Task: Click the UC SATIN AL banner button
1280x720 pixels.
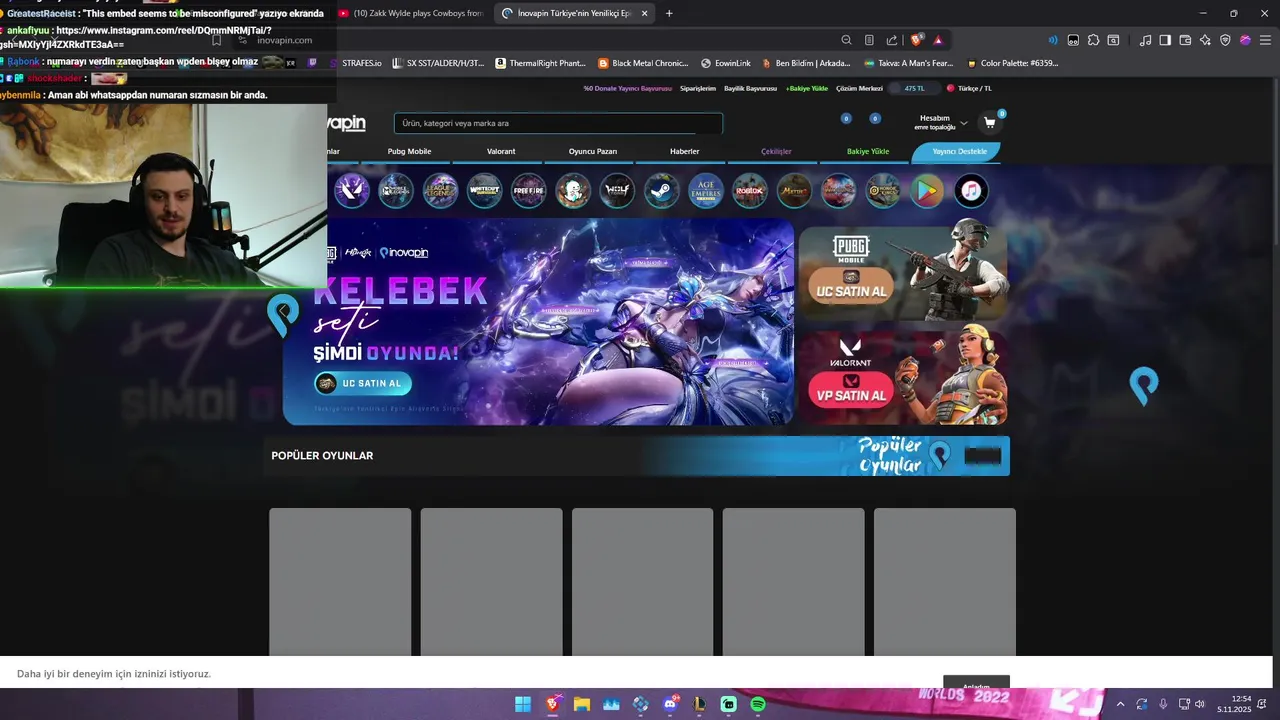Action: (x=363, y=383)
